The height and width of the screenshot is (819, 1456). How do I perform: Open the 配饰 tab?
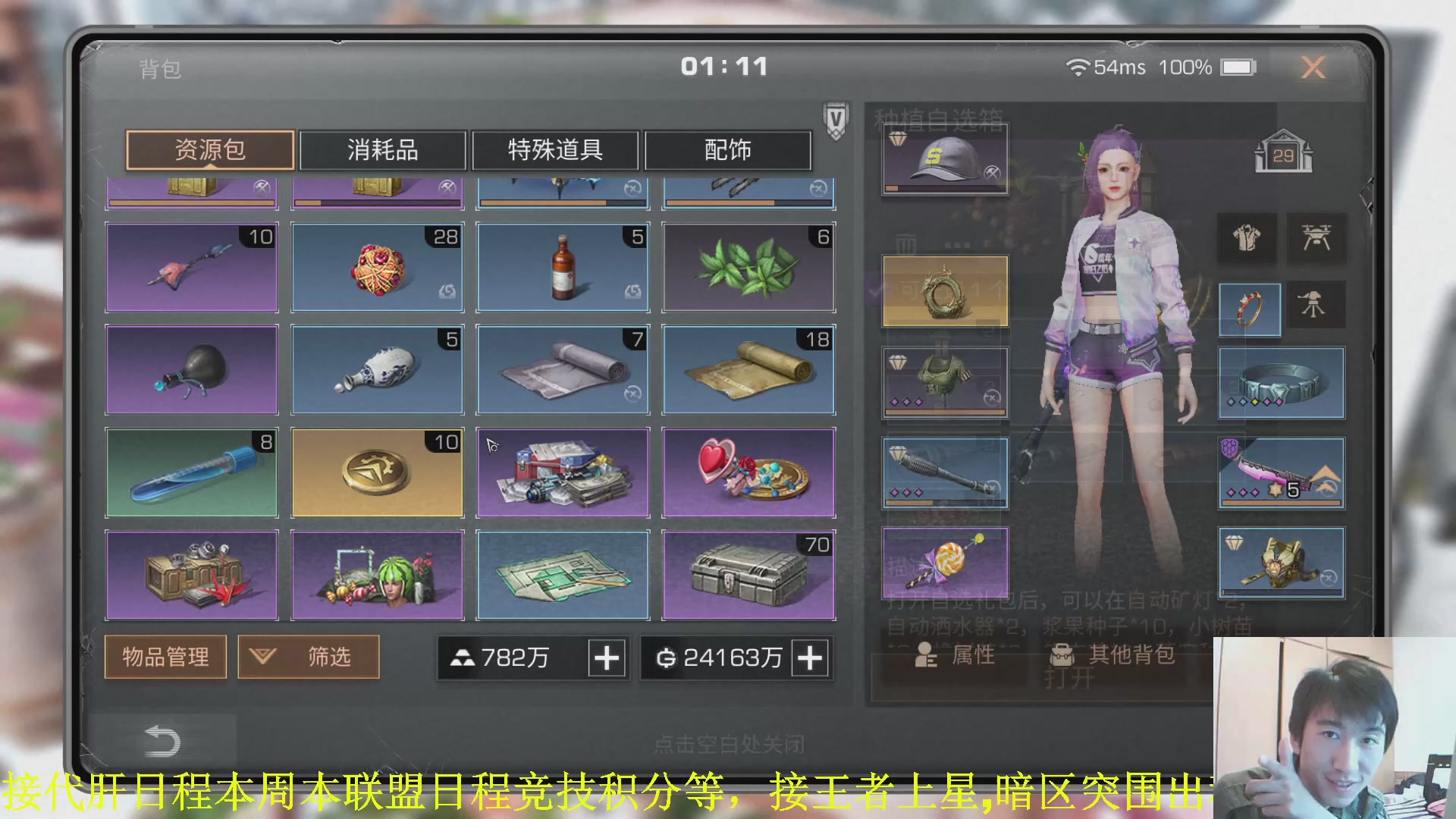728,150
